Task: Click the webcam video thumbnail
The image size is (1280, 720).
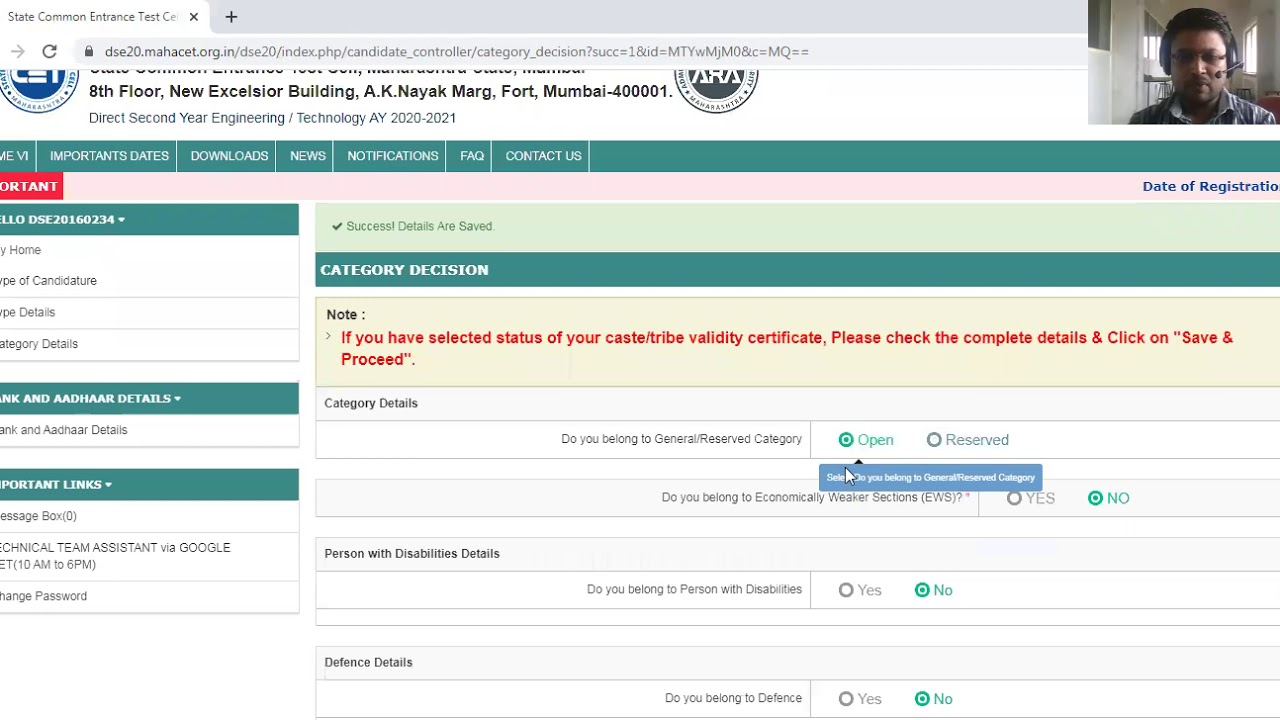Action: (1184, 62)
